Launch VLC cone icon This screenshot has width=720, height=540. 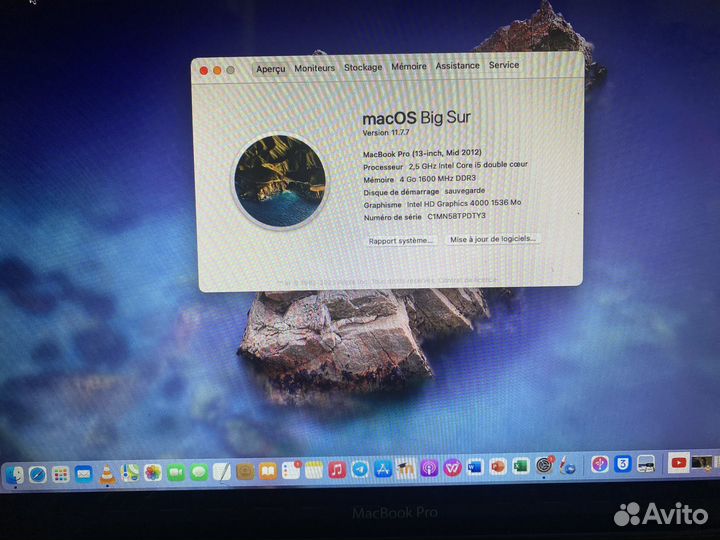[x=107, y=474]
